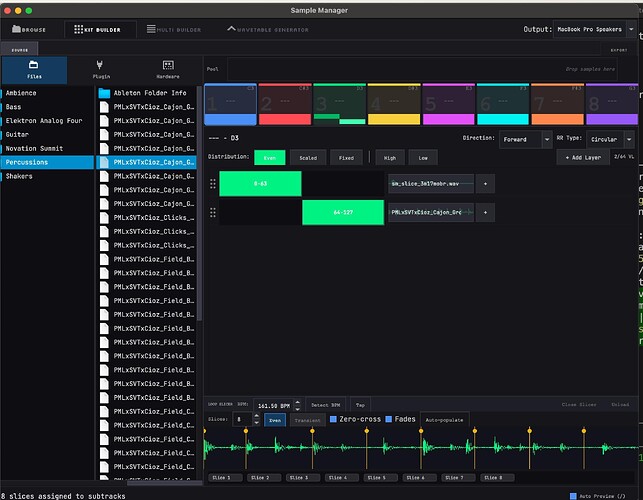Screen dimensions: 643x500
Task: Open the Direction Forward dropdown
Action: click(x=525, y=139)
